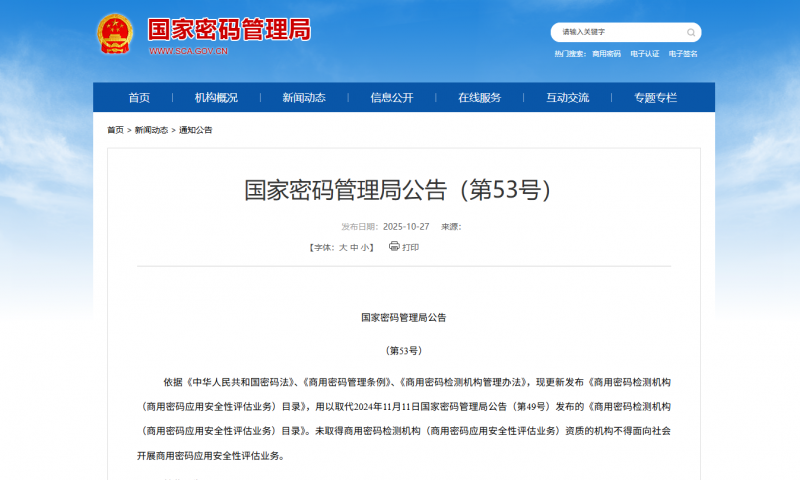Open the 专题专栏 nav item
800x480 pixels.
pos(655,97)
